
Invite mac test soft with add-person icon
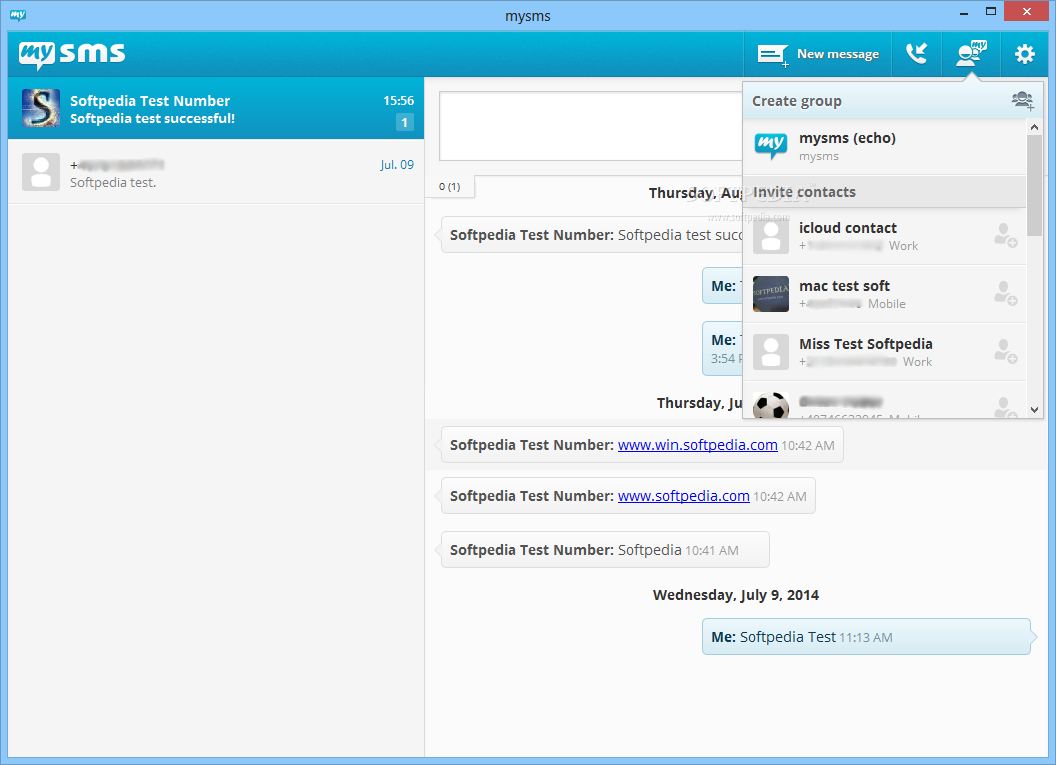click(1005, 294)
